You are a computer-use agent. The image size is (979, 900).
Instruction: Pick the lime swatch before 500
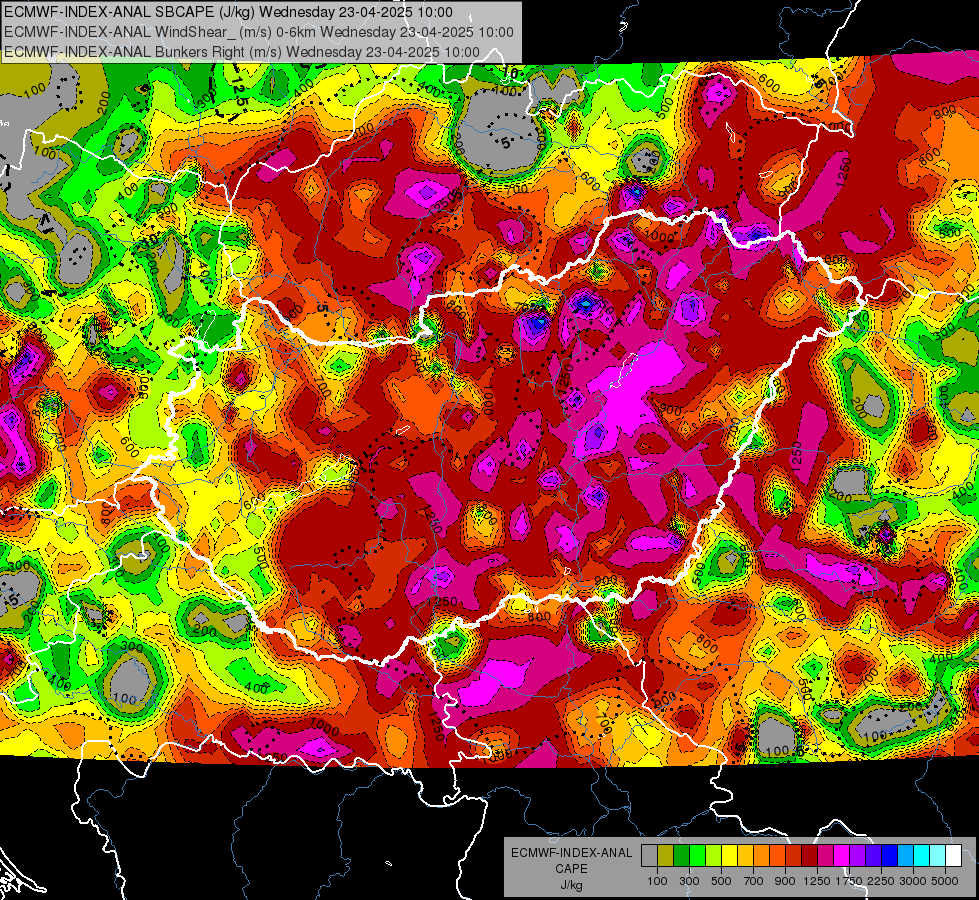[714, 855]
